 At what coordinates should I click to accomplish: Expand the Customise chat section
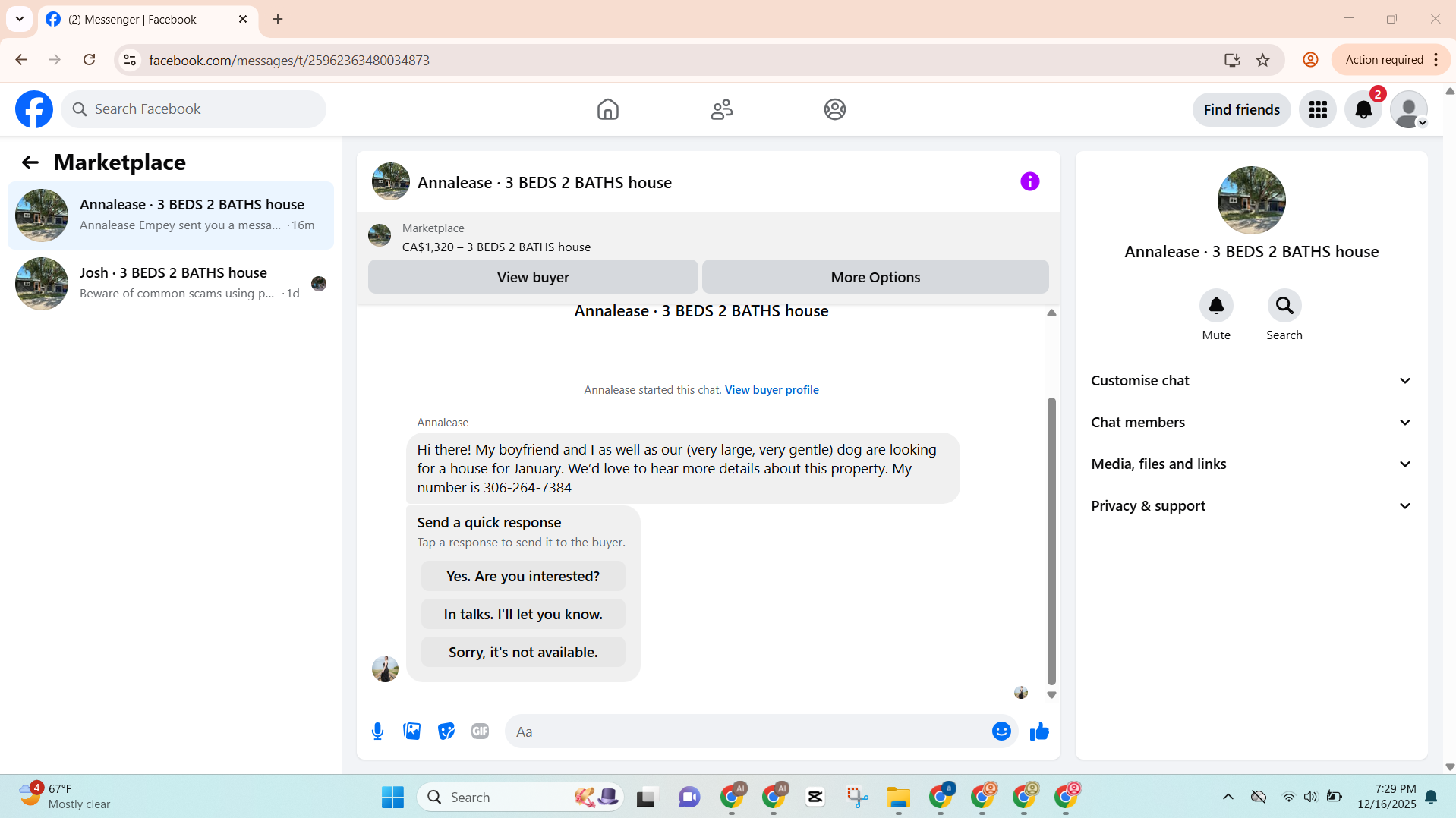1252,381
